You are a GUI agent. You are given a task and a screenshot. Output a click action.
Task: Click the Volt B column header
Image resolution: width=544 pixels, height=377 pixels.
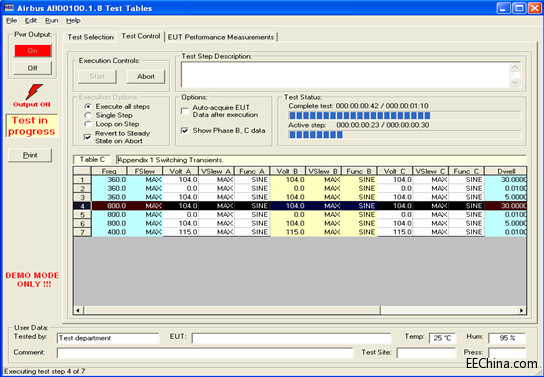tap(288, 171)
